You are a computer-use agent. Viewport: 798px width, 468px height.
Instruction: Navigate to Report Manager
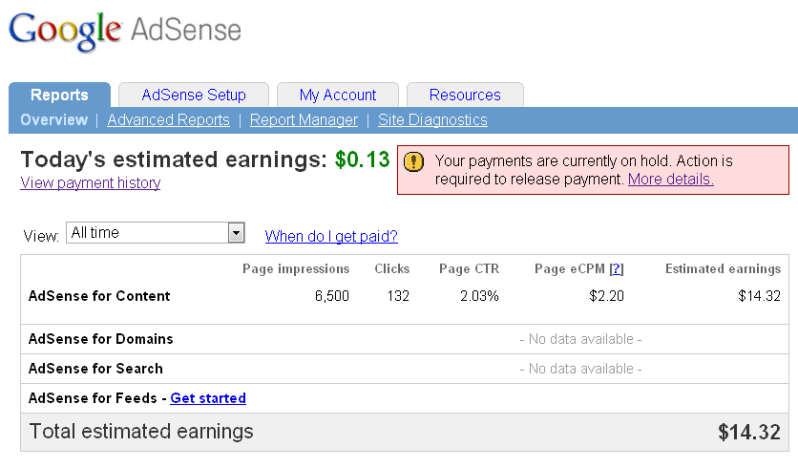[303, 120]
